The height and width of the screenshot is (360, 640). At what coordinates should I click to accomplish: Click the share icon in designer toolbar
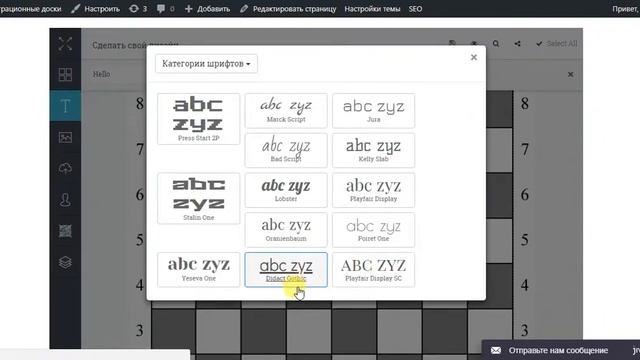pos(517,44)
